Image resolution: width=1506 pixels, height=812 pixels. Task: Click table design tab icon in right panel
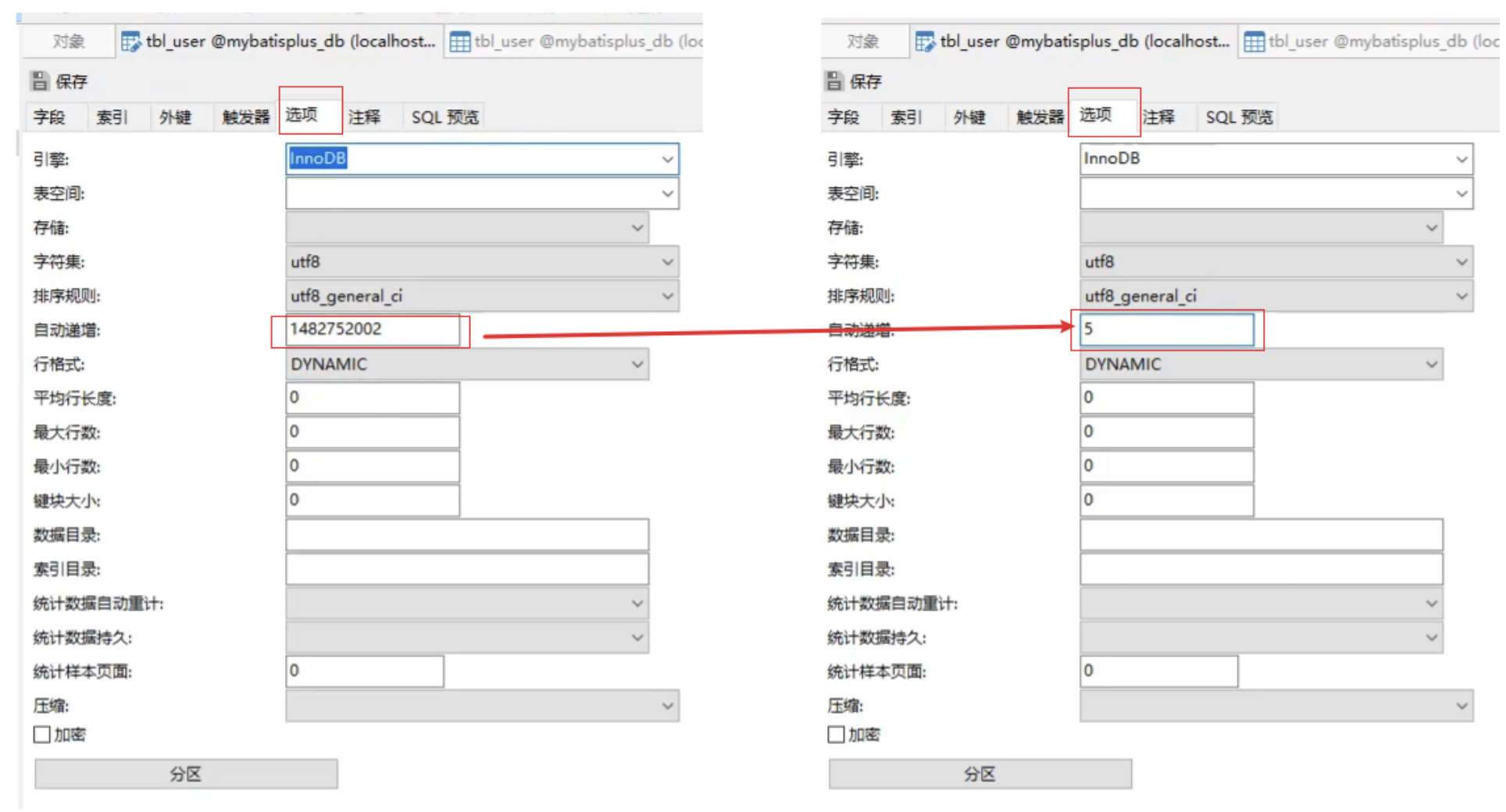click(x=925, y=41)
